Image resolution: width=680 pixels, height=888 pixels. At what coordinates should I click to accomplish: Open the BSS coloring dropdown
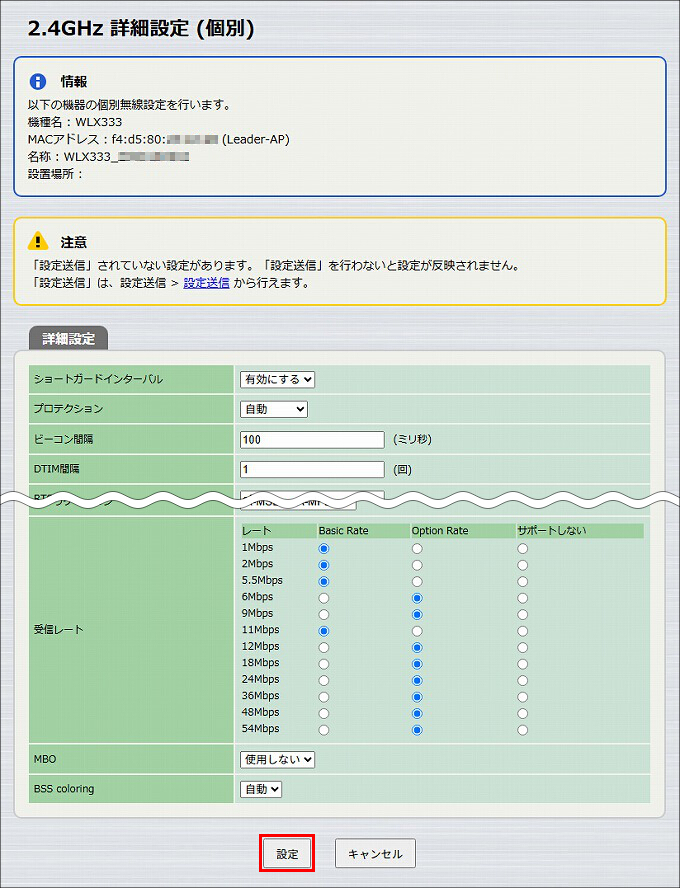click(x=261, y=789)
